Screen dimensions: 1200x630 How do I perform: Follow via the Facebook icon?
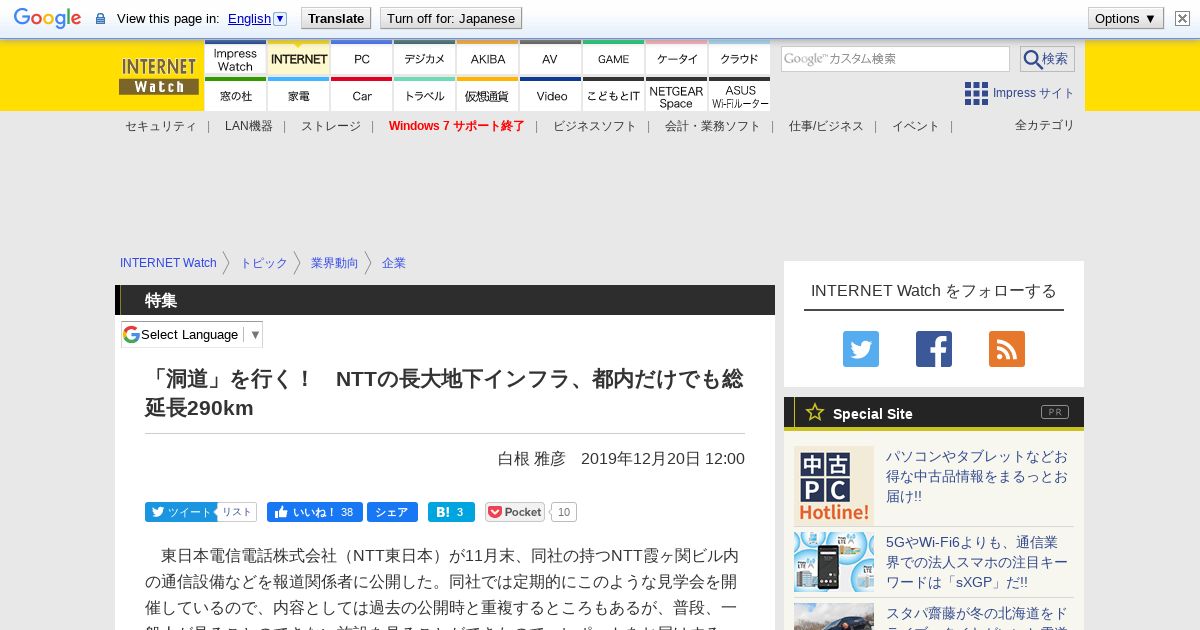point(934,349)
